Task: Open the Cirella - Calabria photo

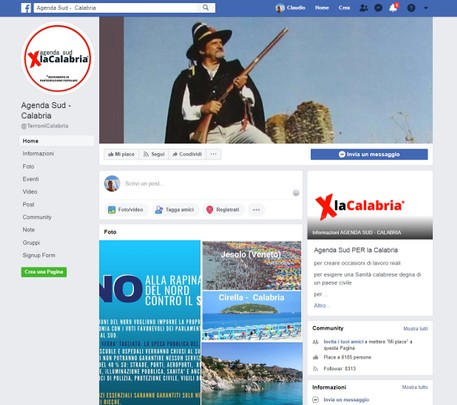Action: [252, 316]
